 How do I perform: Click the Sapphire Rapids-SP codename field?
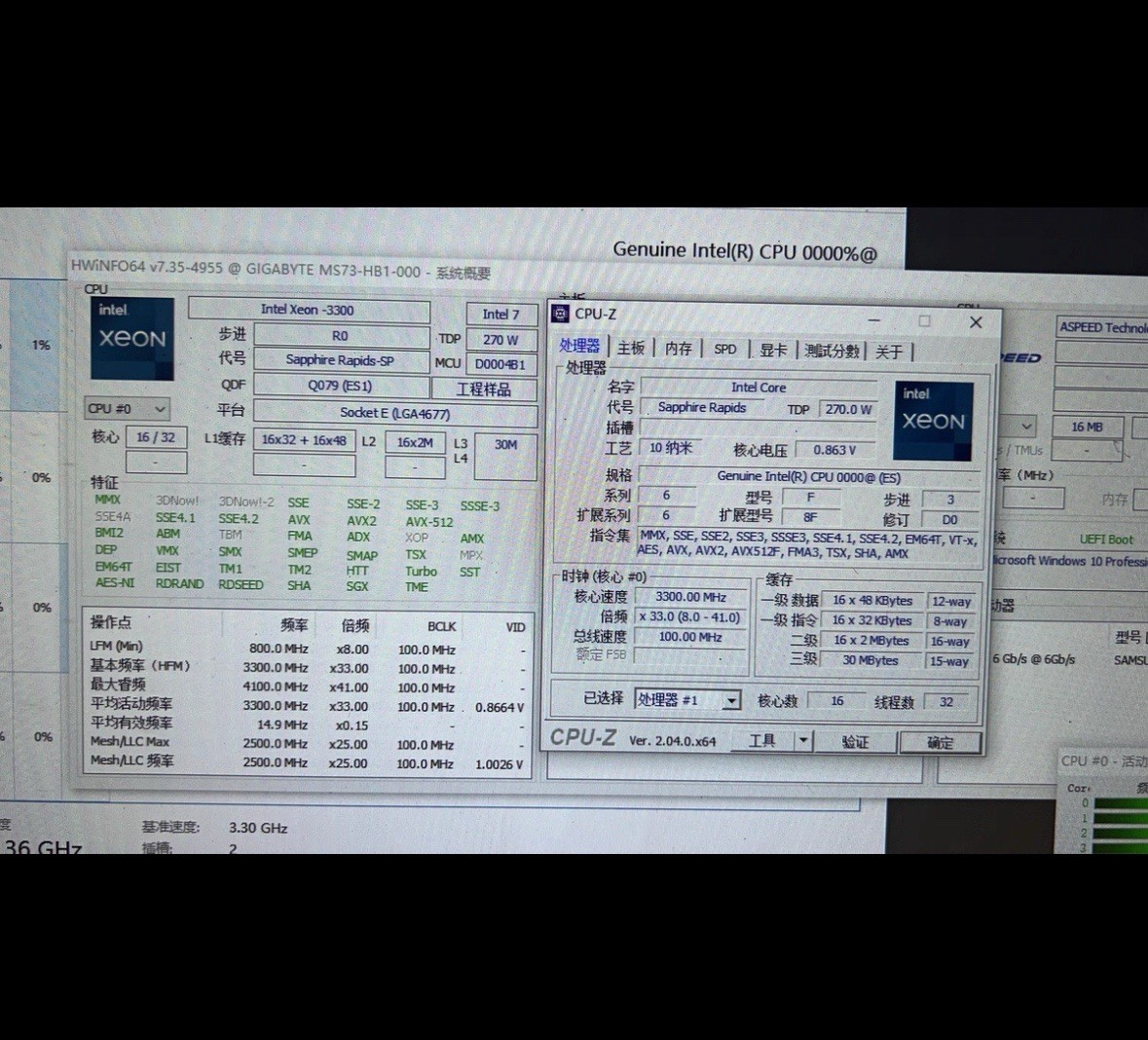point(341,359)
